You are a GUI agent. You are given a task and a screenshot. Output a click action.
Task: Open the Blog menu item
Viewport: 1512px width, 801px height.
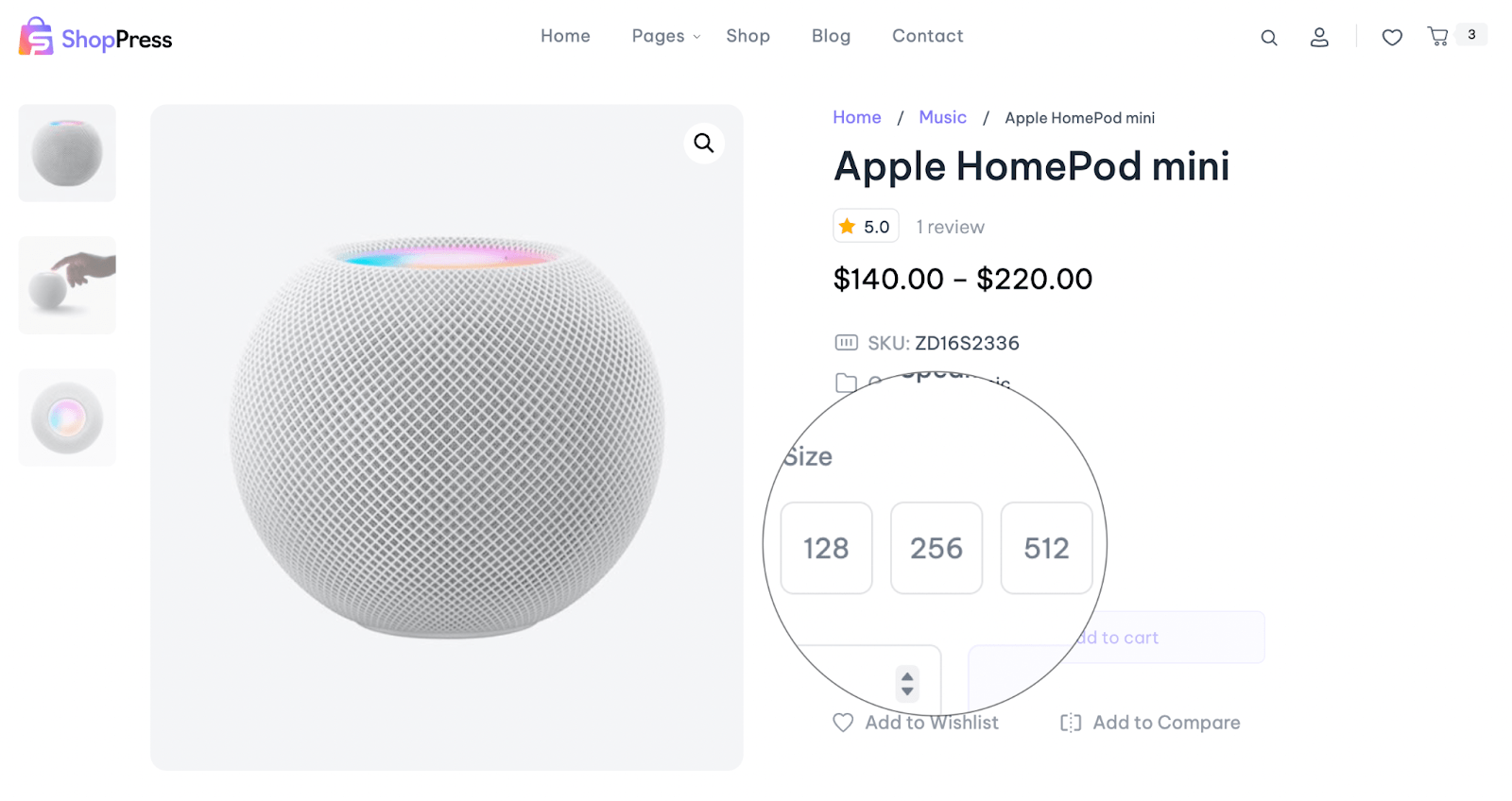tap(831, 36)
